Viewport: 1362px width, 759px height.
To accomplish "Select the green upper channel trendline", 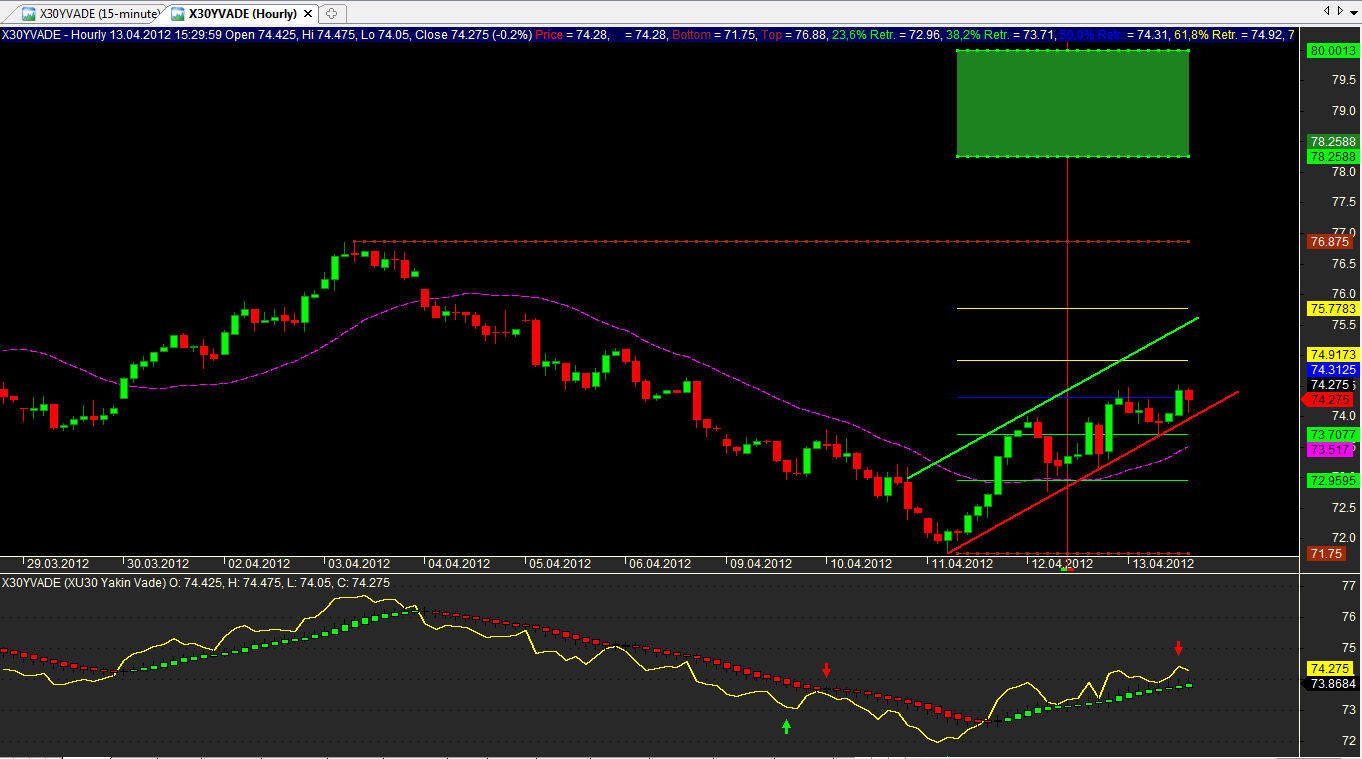I will tap(1055, 396).
